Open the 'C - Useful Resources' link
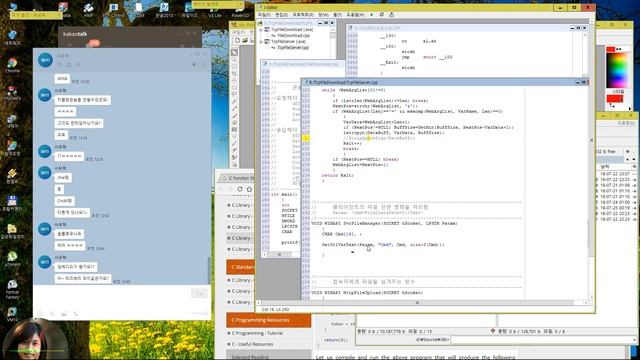 click(252, 344)
